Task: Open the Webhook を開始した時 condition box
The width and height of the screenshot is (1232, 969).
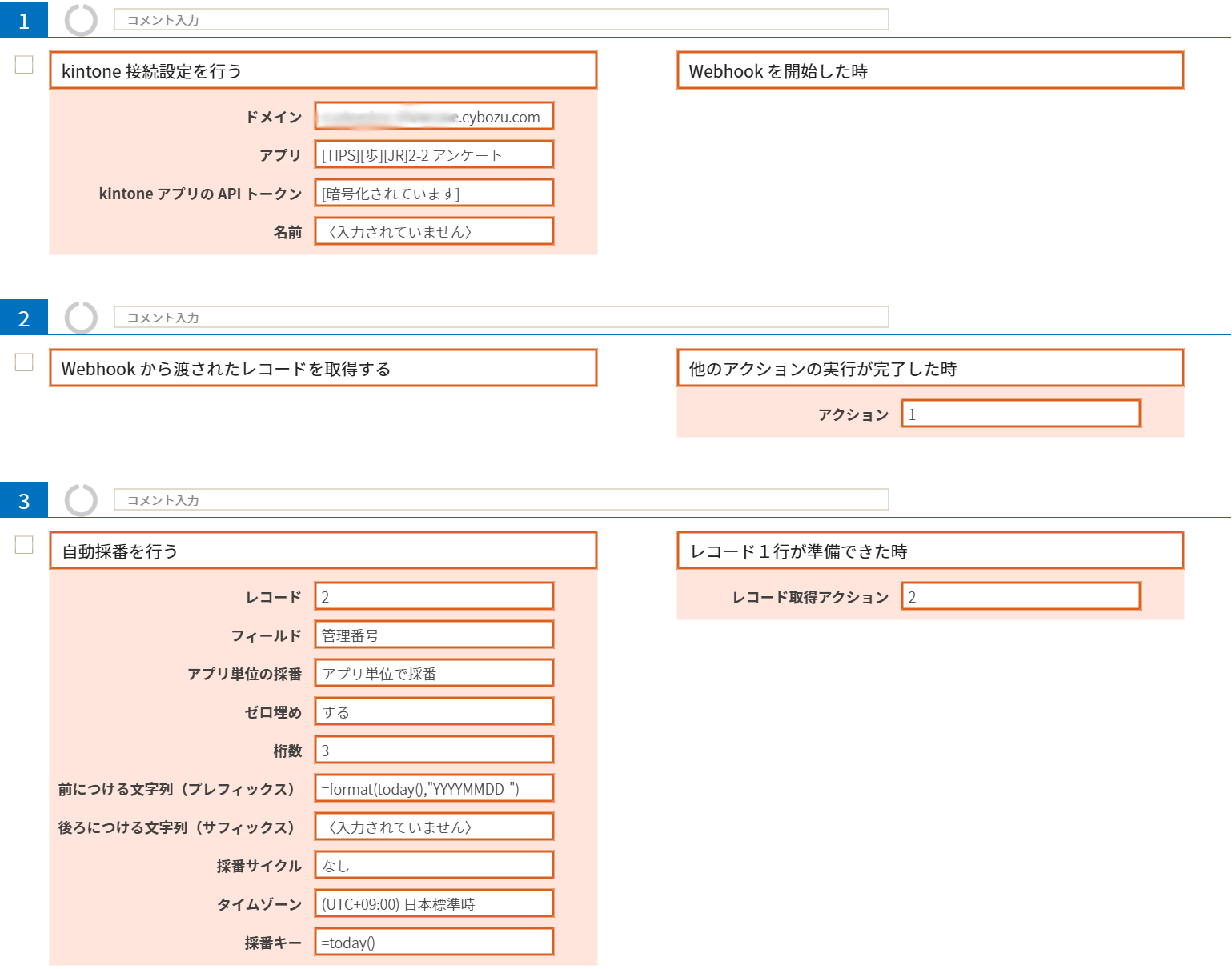Action: coord(930,70)
